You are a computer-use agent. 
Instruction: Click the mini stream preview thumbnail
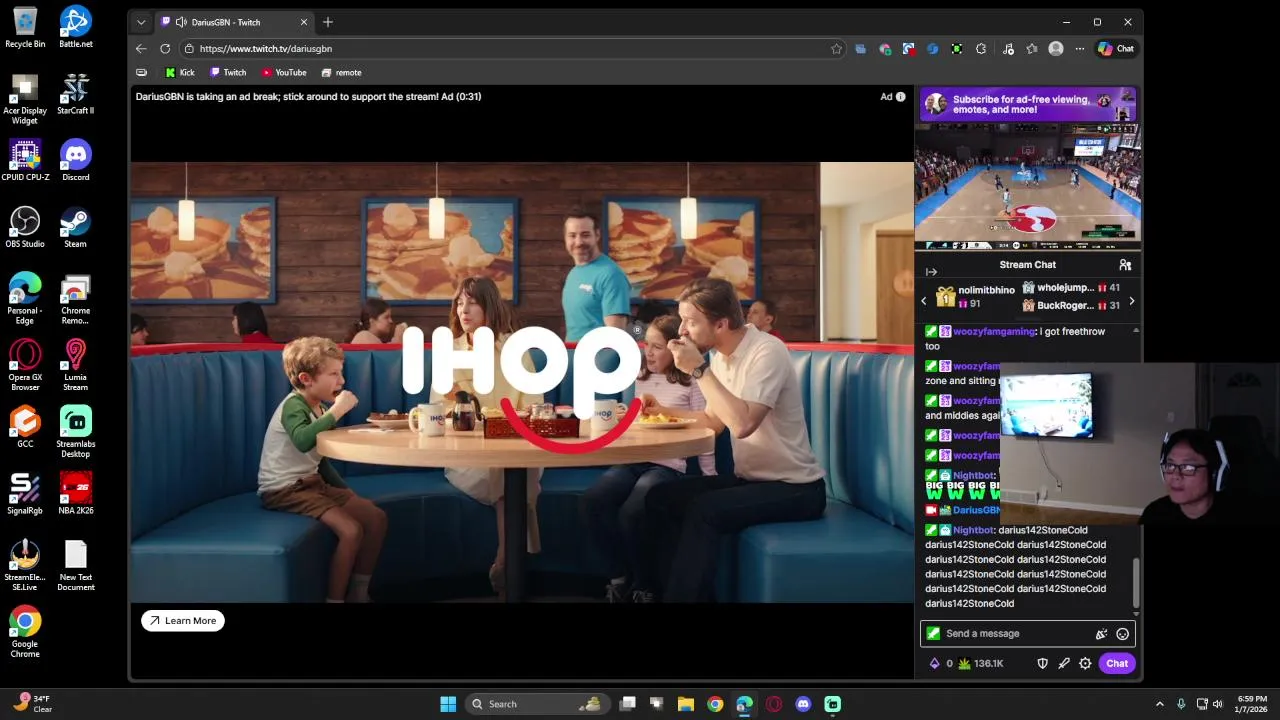click(x=1028, y=187)
